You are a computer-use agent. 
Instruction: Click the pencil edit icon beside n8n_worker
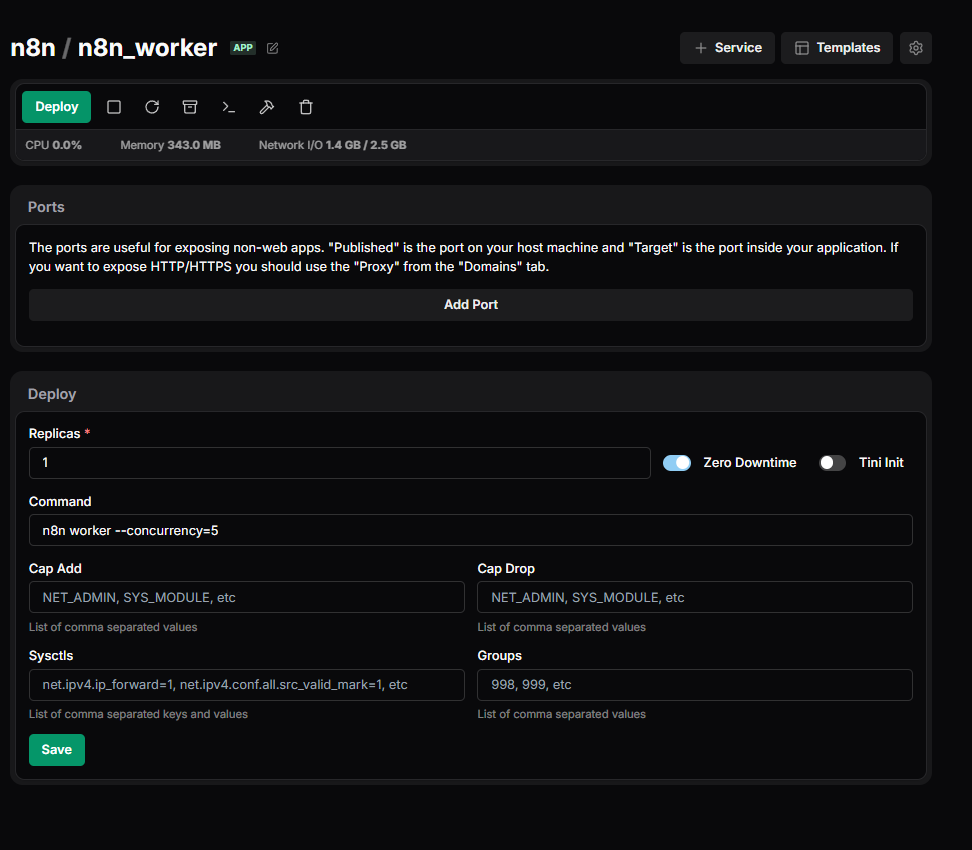(x=273, y=48)
